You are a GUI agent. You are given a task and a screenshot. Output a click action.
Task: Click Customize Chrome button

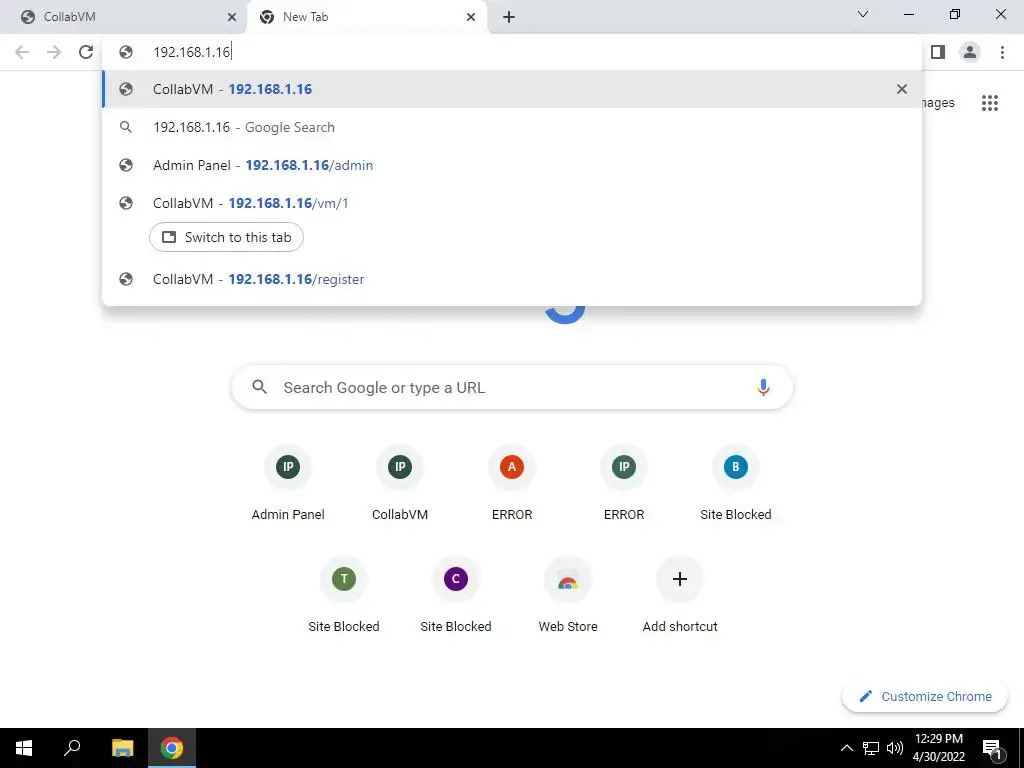[925, 696]
